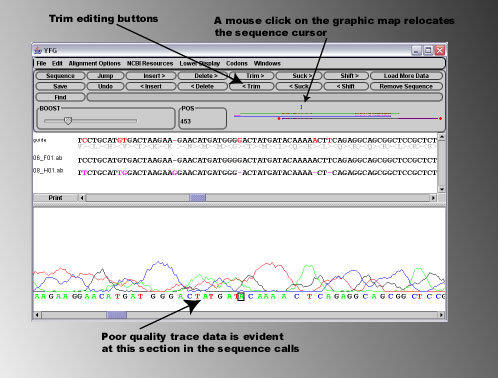Click the right arrow of trace scrollbar

(x=441, y=315)
